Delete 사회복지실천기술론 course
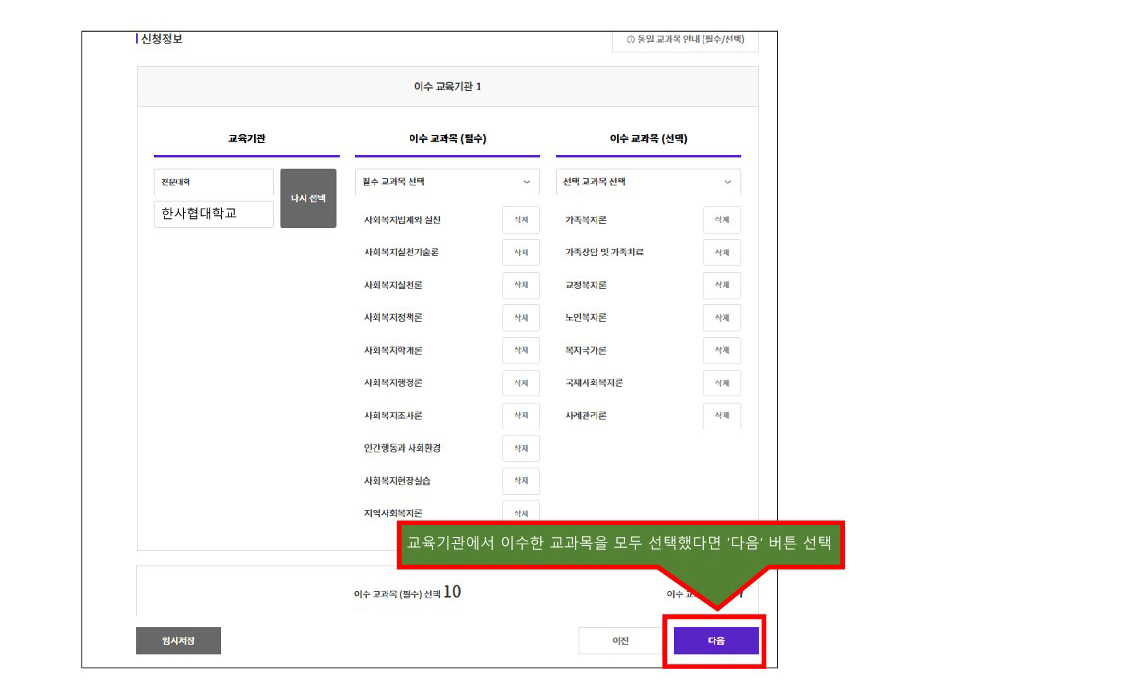Viewport: 1123px width, 699px height. coord(521,253)
